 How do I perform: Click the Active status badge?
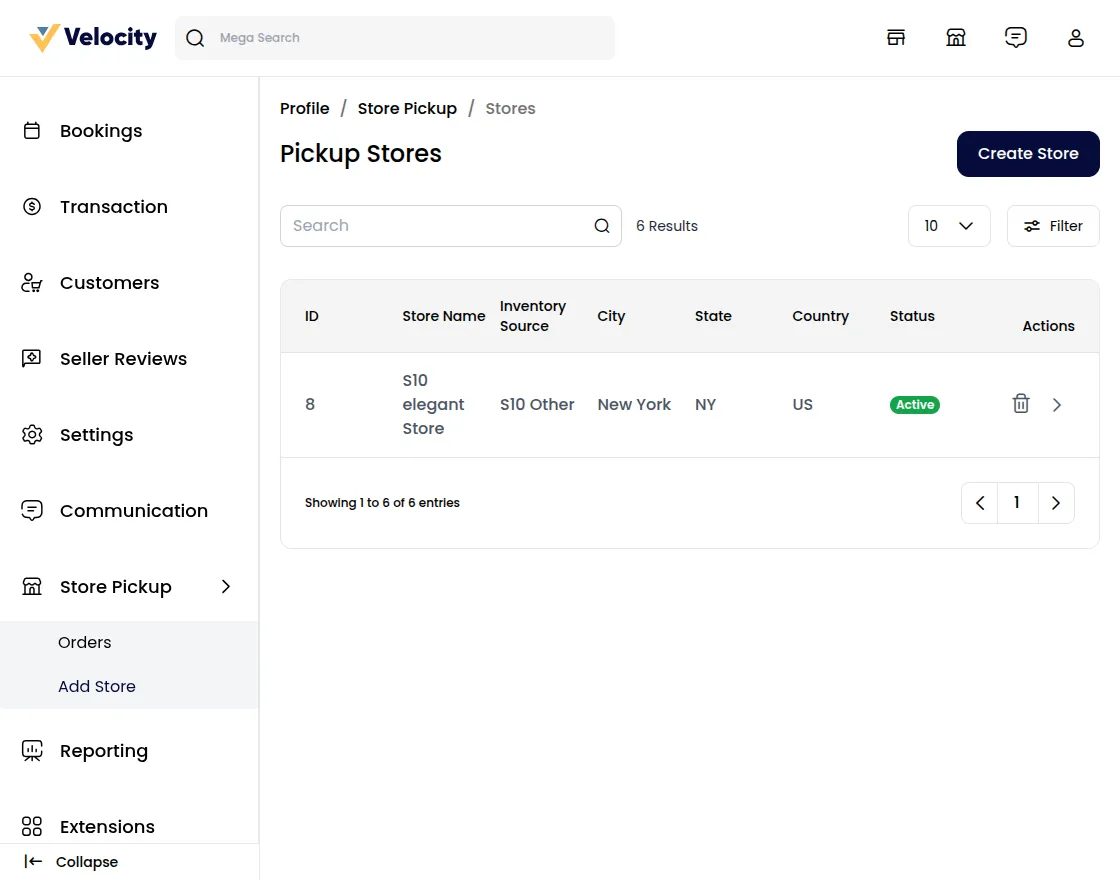tap(914, 404)
